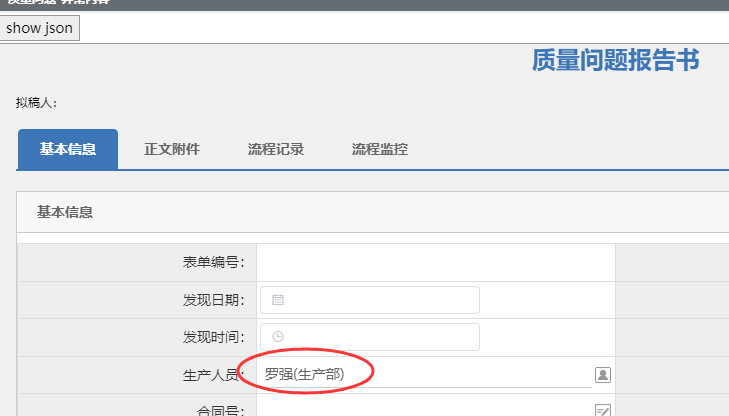The height and width of the screenshot is (416, 729).
Task: Click the clock icon in 发现时间 field
Action: coord(278,337)
